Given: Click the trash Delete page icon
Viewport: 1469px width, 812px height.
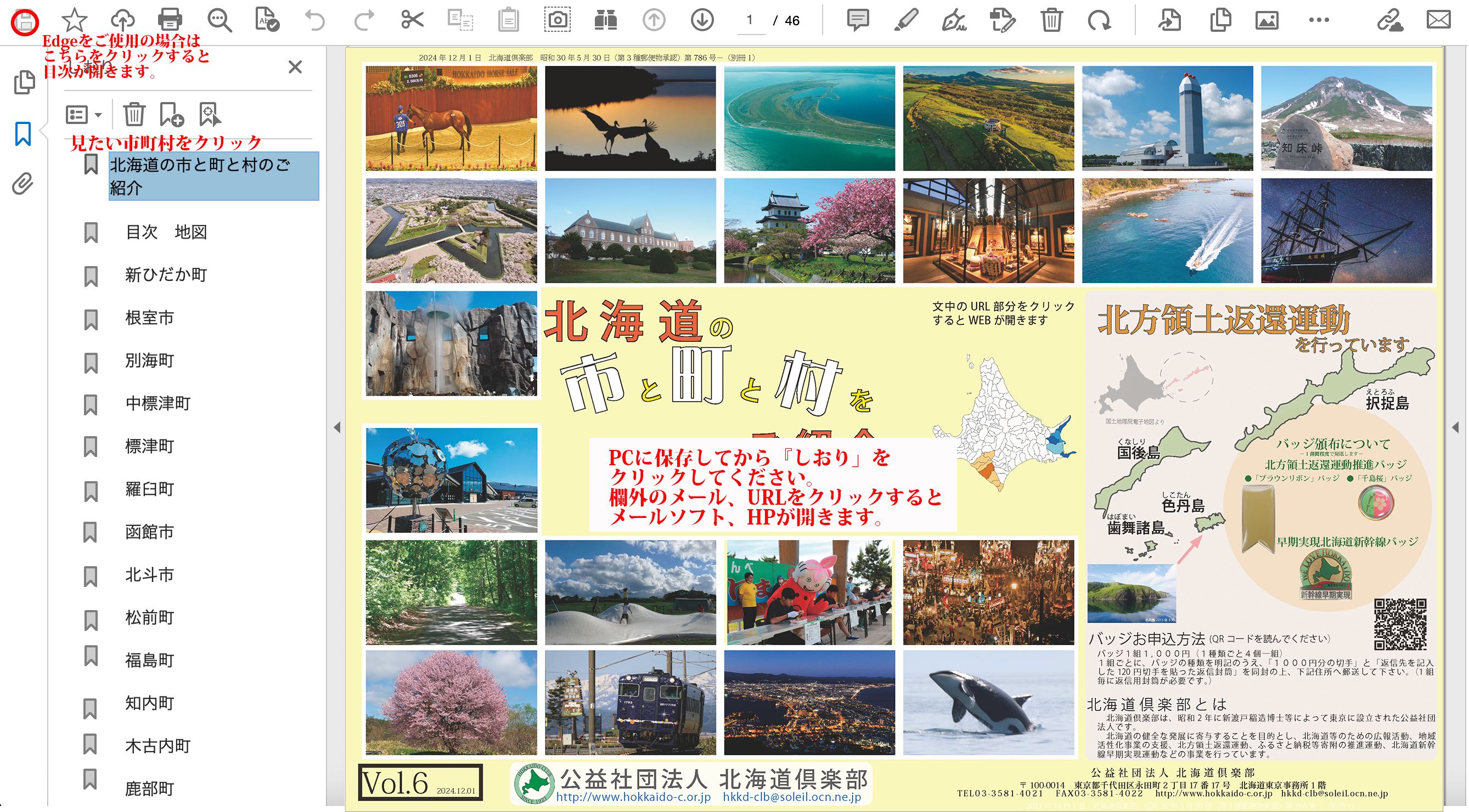Looking at the screenshot, I should coord(1051,20).
